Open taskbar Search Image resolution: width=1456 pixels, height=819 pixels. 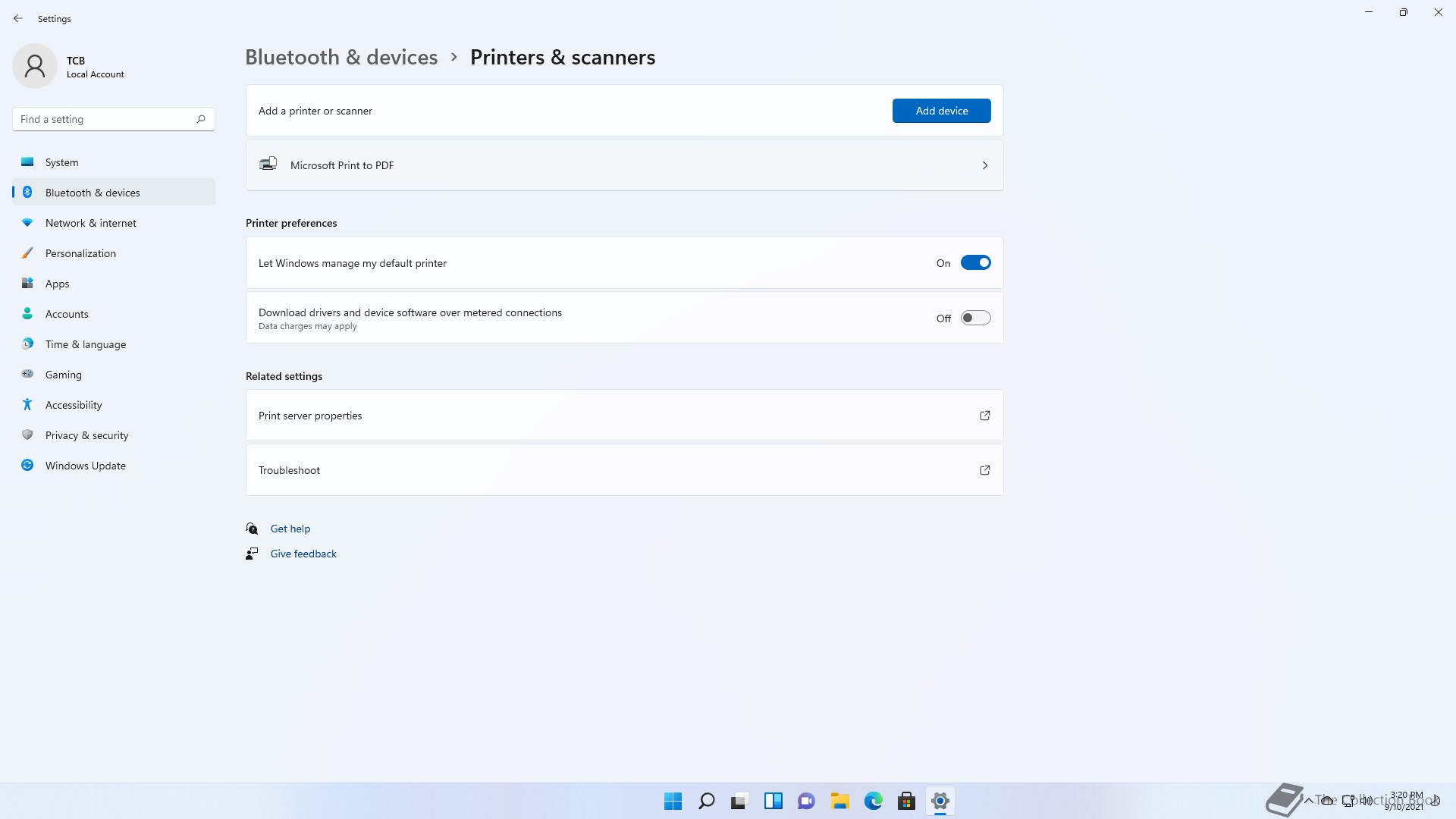(x=706, y=801)
